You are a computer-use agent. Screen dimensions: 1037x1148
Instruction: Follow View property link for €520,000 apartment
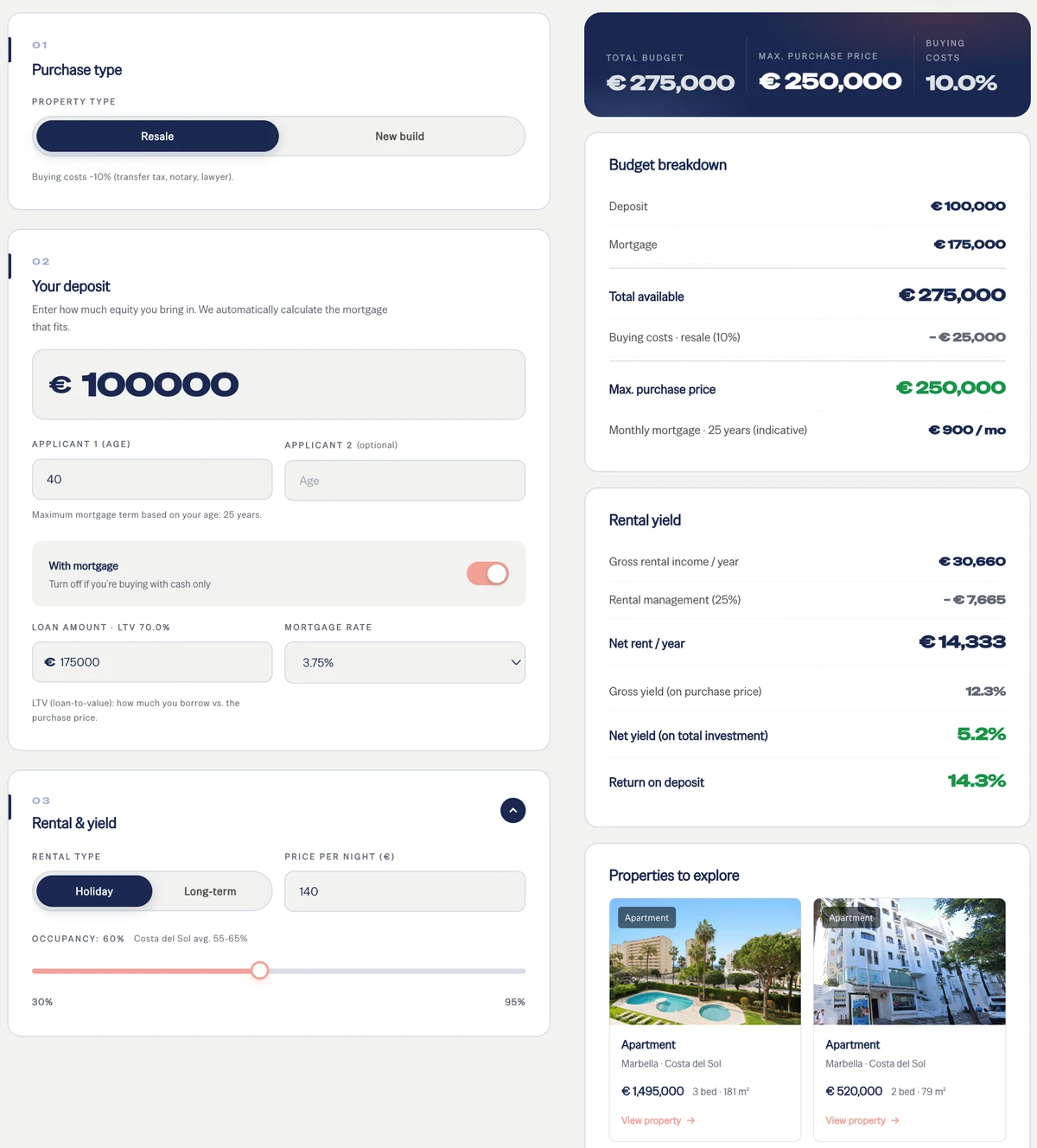(862, 1120)
